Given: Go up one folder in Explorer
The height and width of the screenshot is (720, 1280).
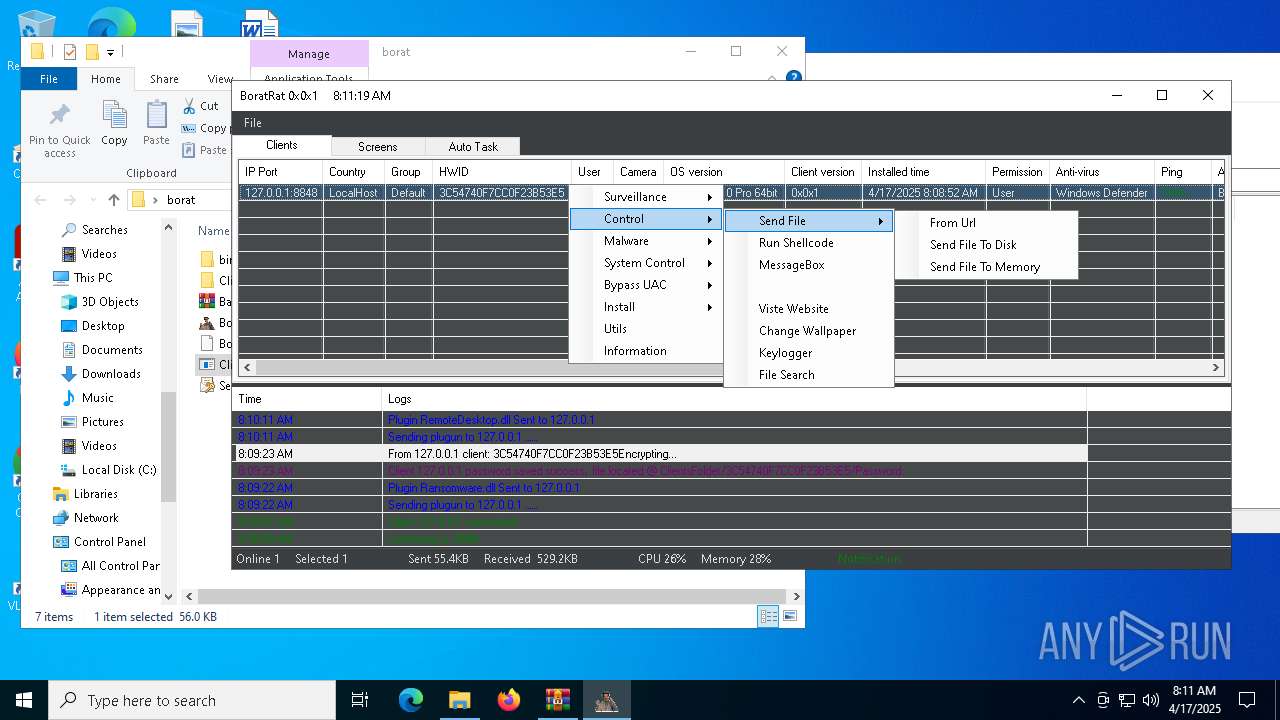Looking at the screenshot, I should pos(113,200).
